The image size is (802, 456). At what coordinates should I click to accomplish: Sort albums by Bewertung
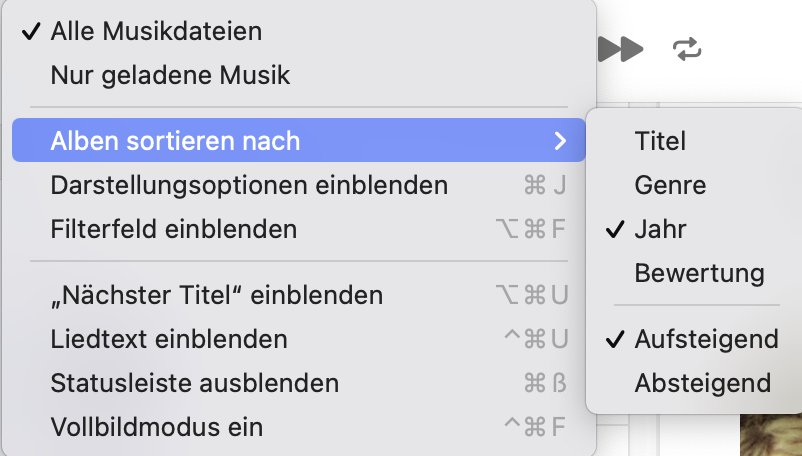pos(699,272)
